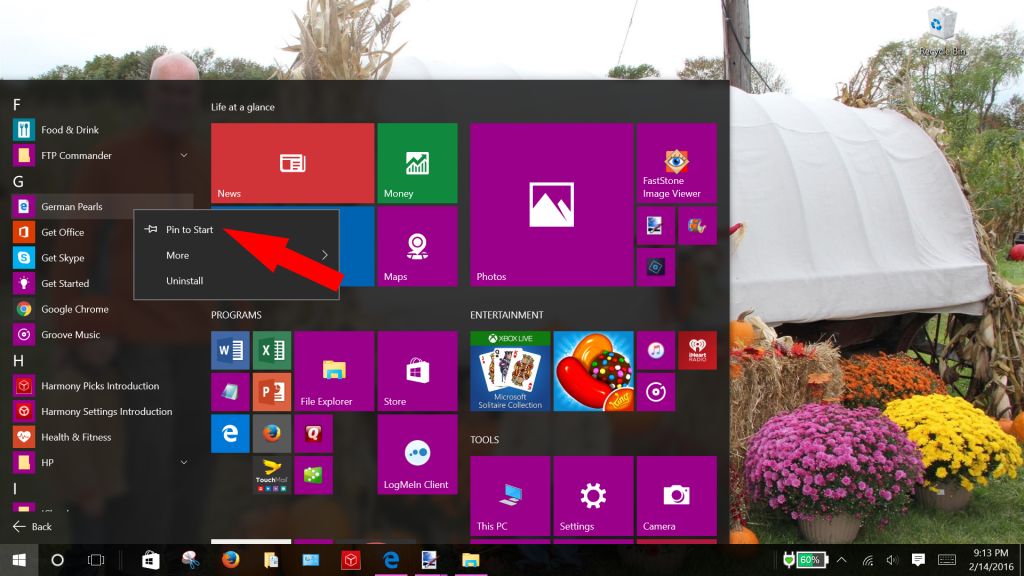Open the Settings tile
Screen dimensions: 1024x576
(593, 496)
